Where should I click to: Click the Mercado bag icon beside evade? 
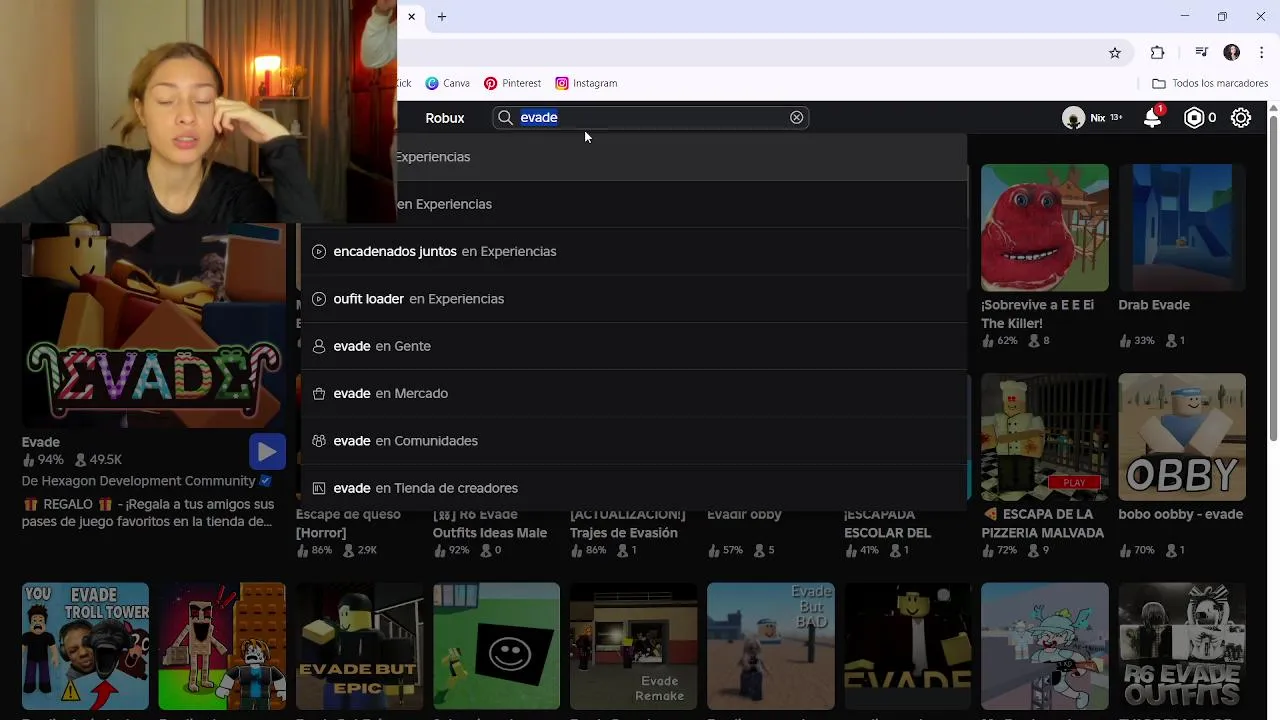(x=319, y=394)
